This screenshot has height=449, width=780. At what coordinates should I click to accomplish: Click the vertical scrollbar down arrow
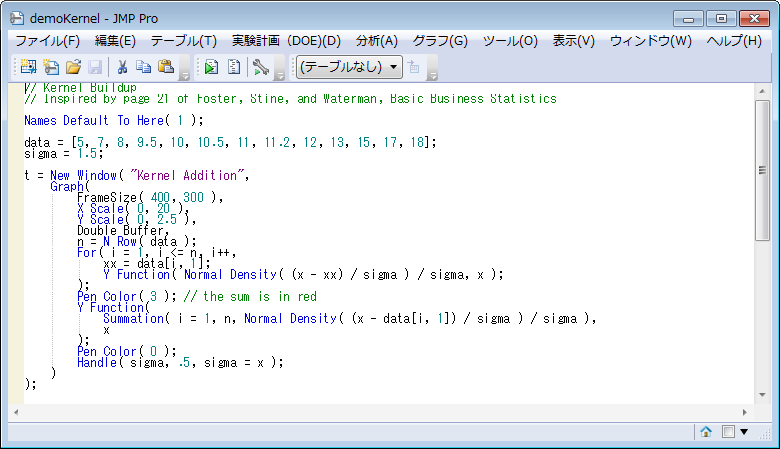point(763,395)
